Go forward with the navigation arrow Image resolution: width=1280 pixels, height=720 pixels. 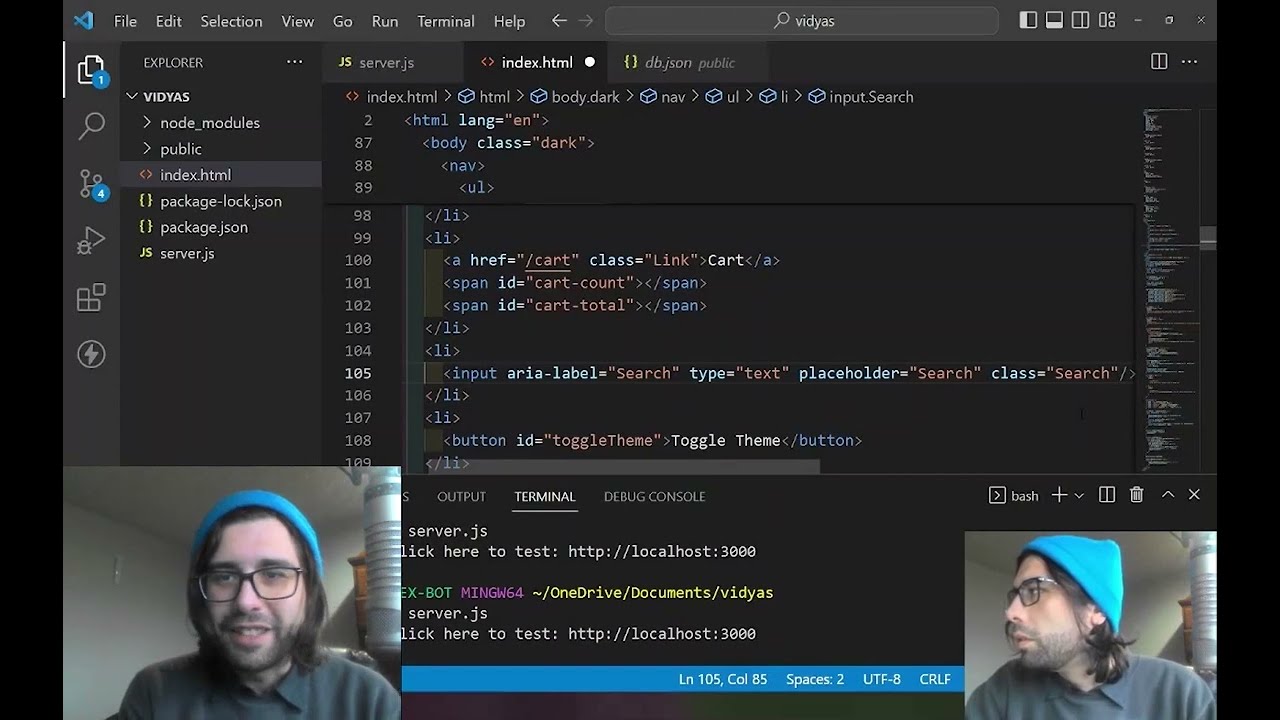586,21
